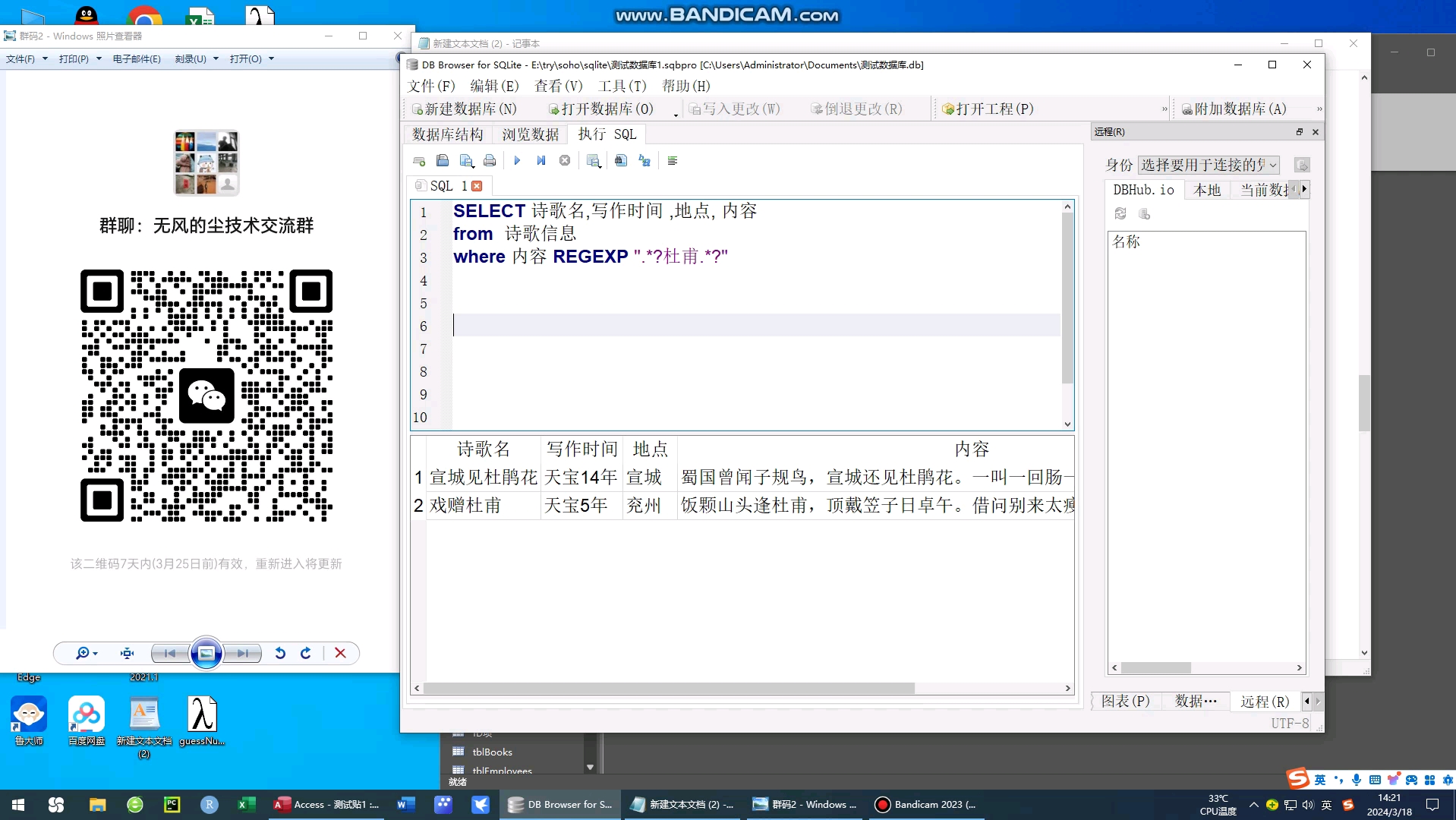Open 打印(P) dropdown in Photo Viewer
The height and width of the screenshot is (820, 1456).
tap(80, 59)
